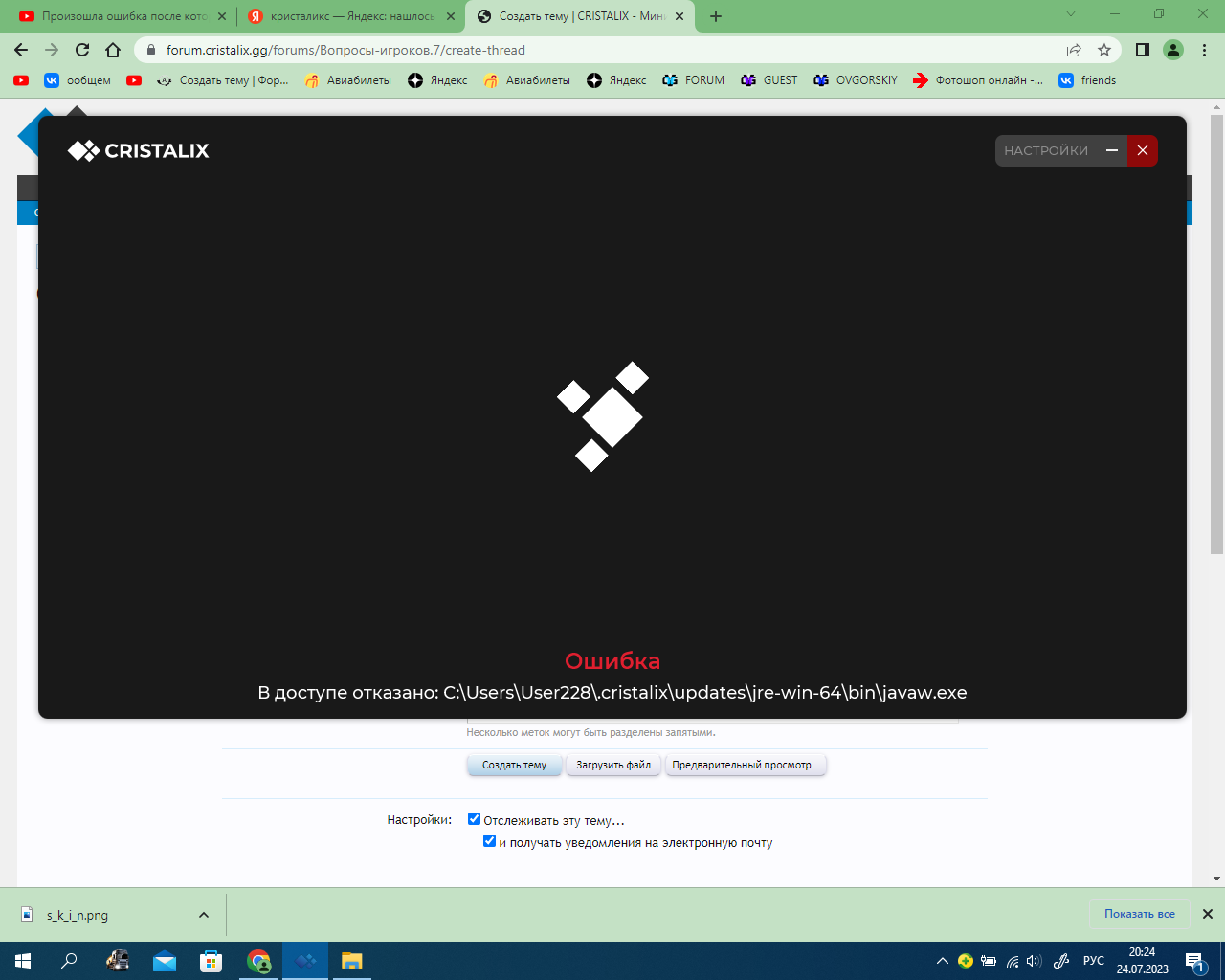
Task: Open the 'Создать тему | Фор...' bookmark
Action: point(222,80)
